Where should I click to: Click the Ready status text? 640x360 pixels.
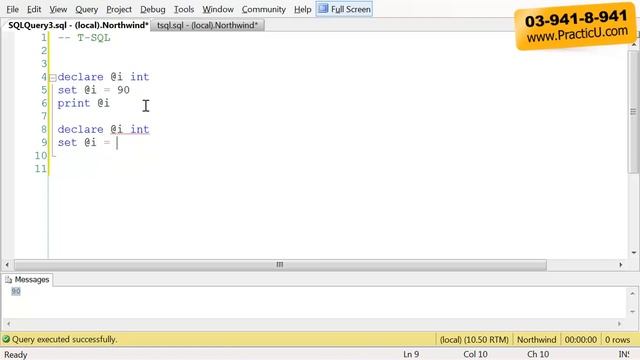[16, 355]
